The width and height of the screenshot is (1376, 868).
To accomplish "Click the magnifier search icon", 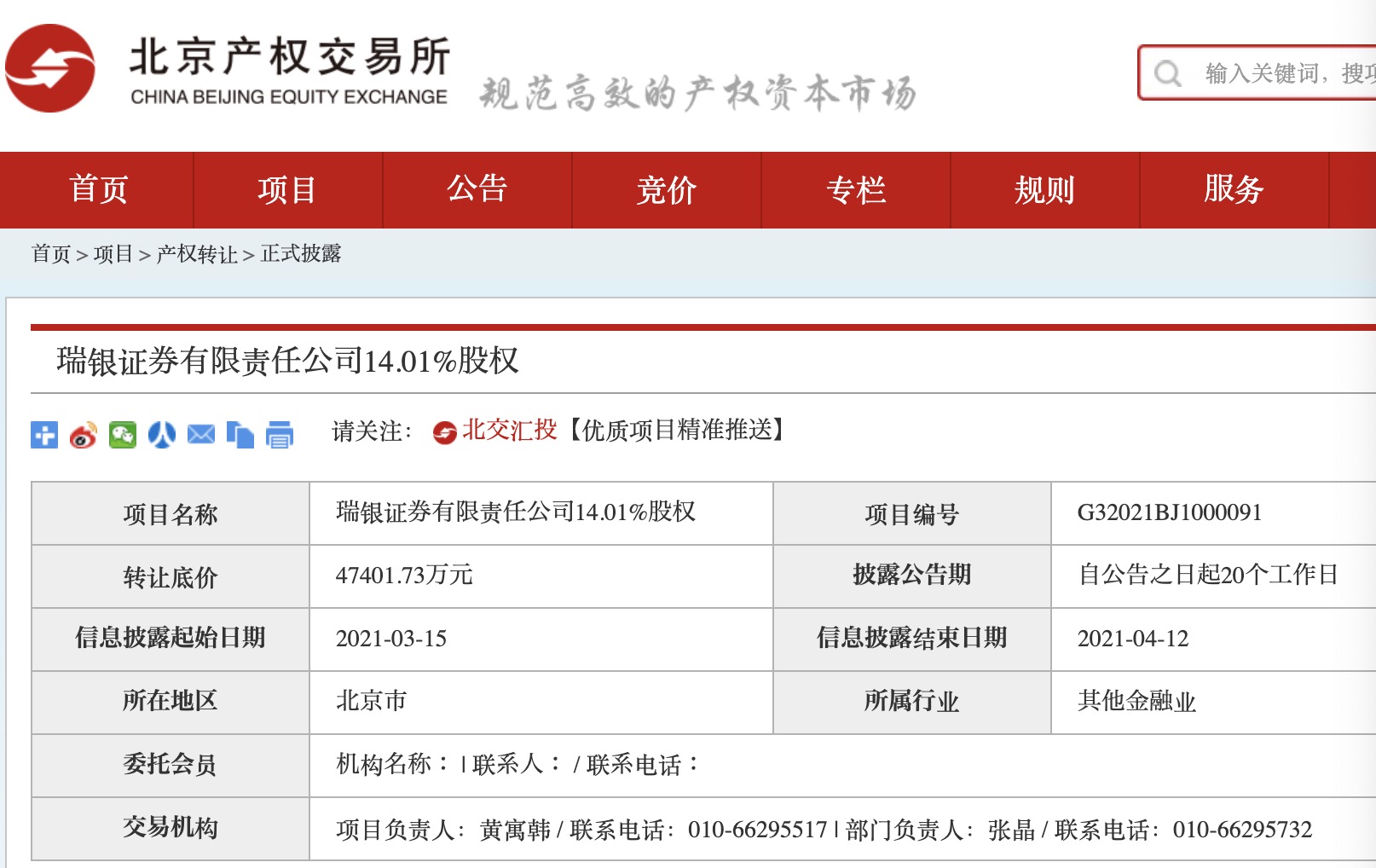I will 1167,73.
